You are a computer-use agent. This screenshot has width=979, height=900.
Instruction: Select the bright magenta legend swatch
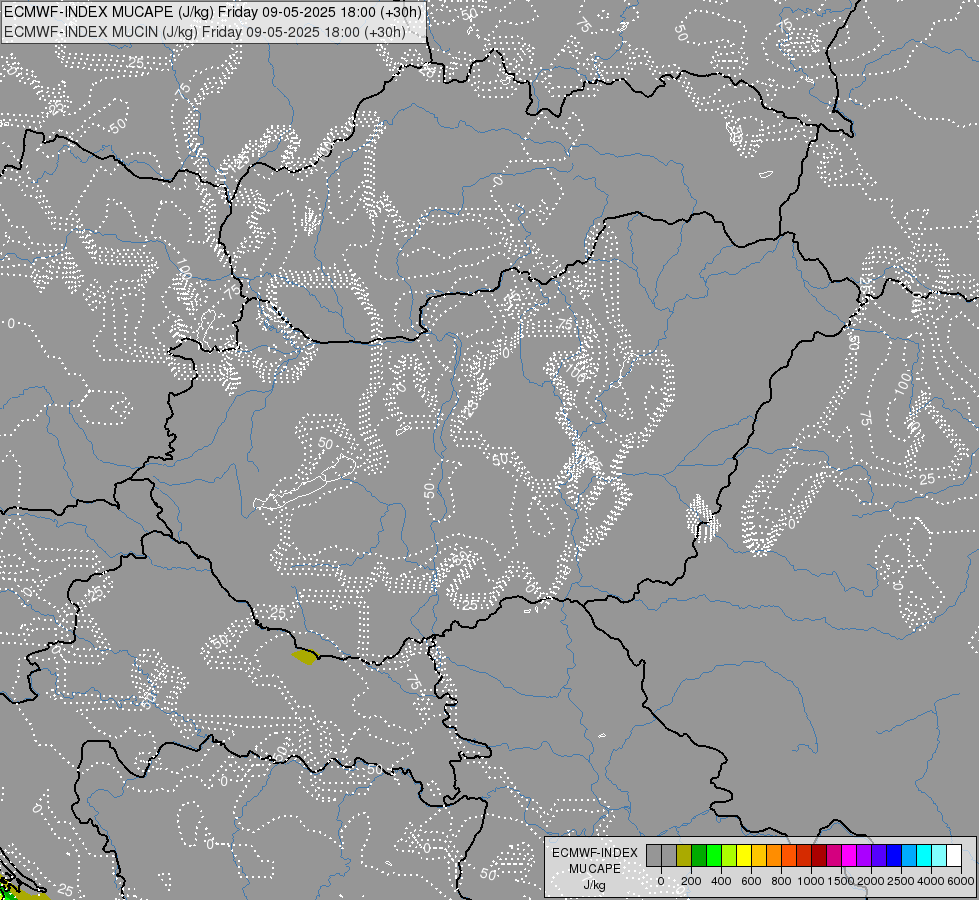coord(849,855)
